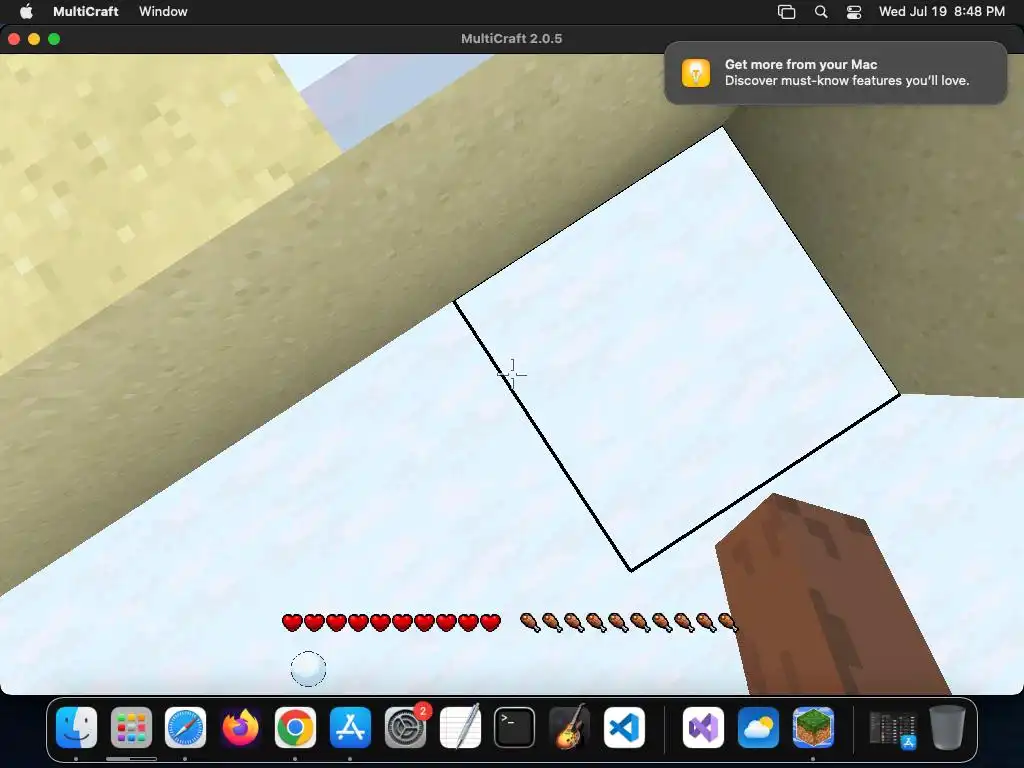Open Launchpad from the Dock
The width and height of the screenshot is (1024, 768).
click(x=131, y=728)
